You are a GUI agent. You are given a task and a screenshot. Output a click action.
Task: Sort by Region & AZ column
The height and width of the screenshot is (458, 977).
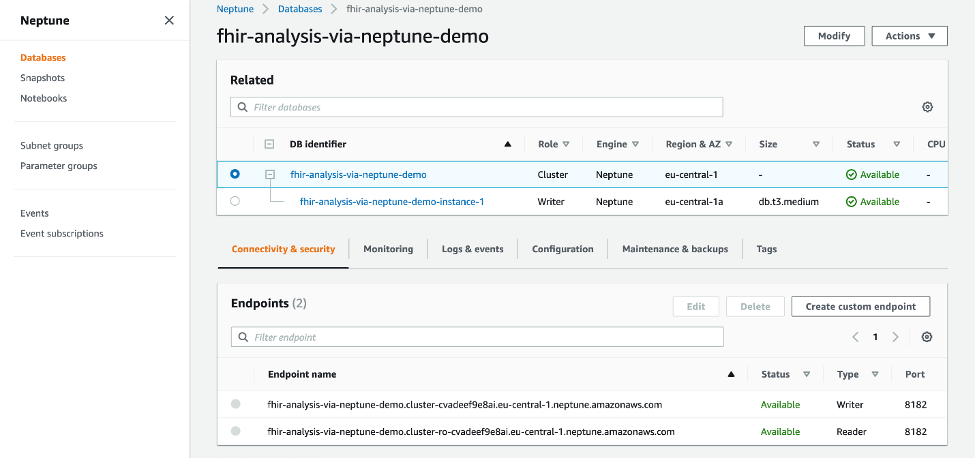[x=728, y=145]
